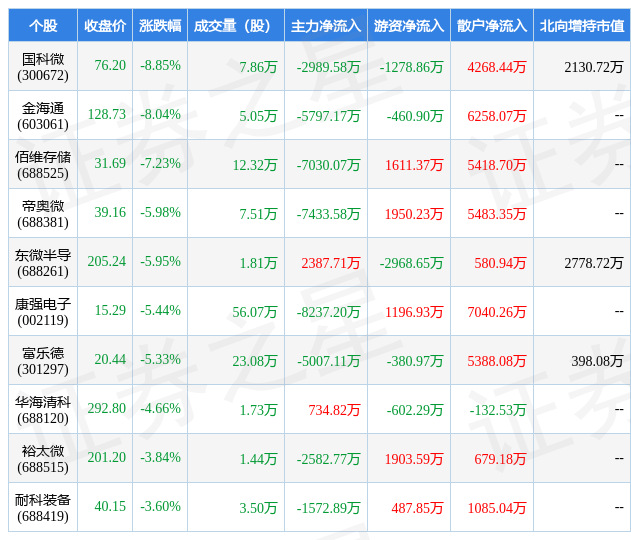Click volume cell 56.07万

255,312
